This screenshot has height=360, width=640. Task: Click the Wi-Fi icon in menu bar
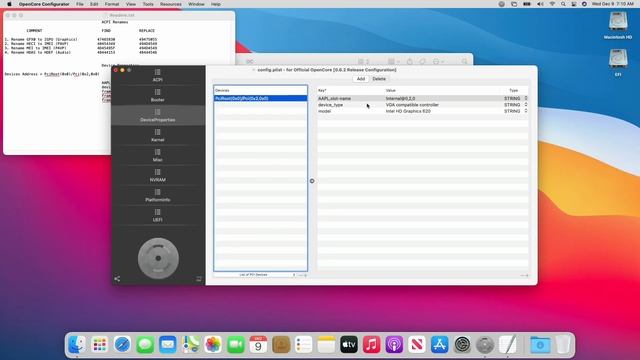(x=552, y=4)
